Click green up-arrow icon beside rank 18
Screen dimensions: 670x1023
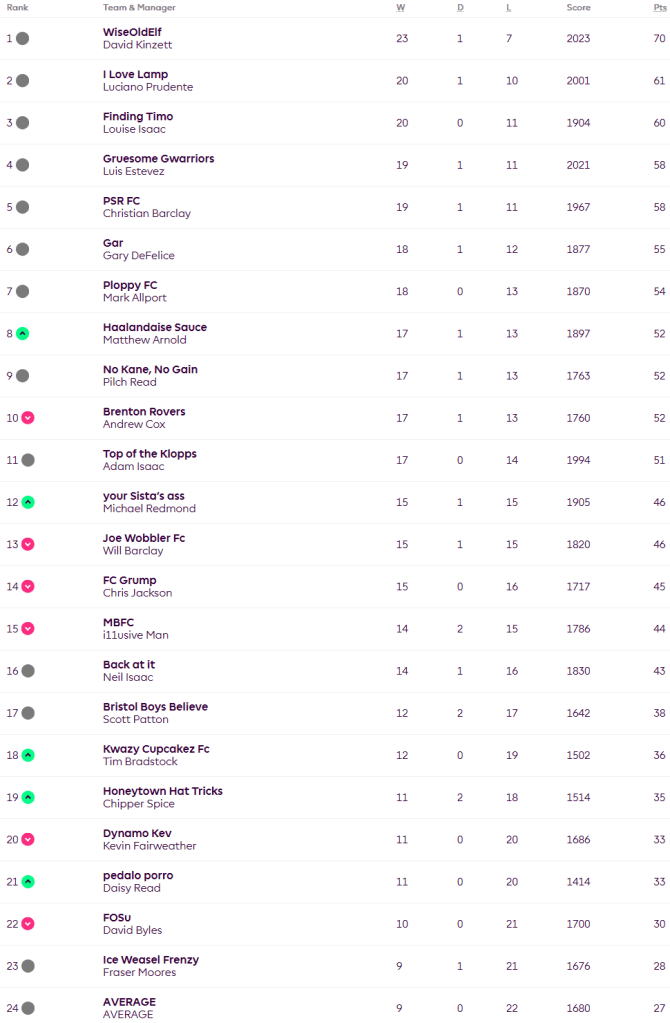[x=28, y=755]
